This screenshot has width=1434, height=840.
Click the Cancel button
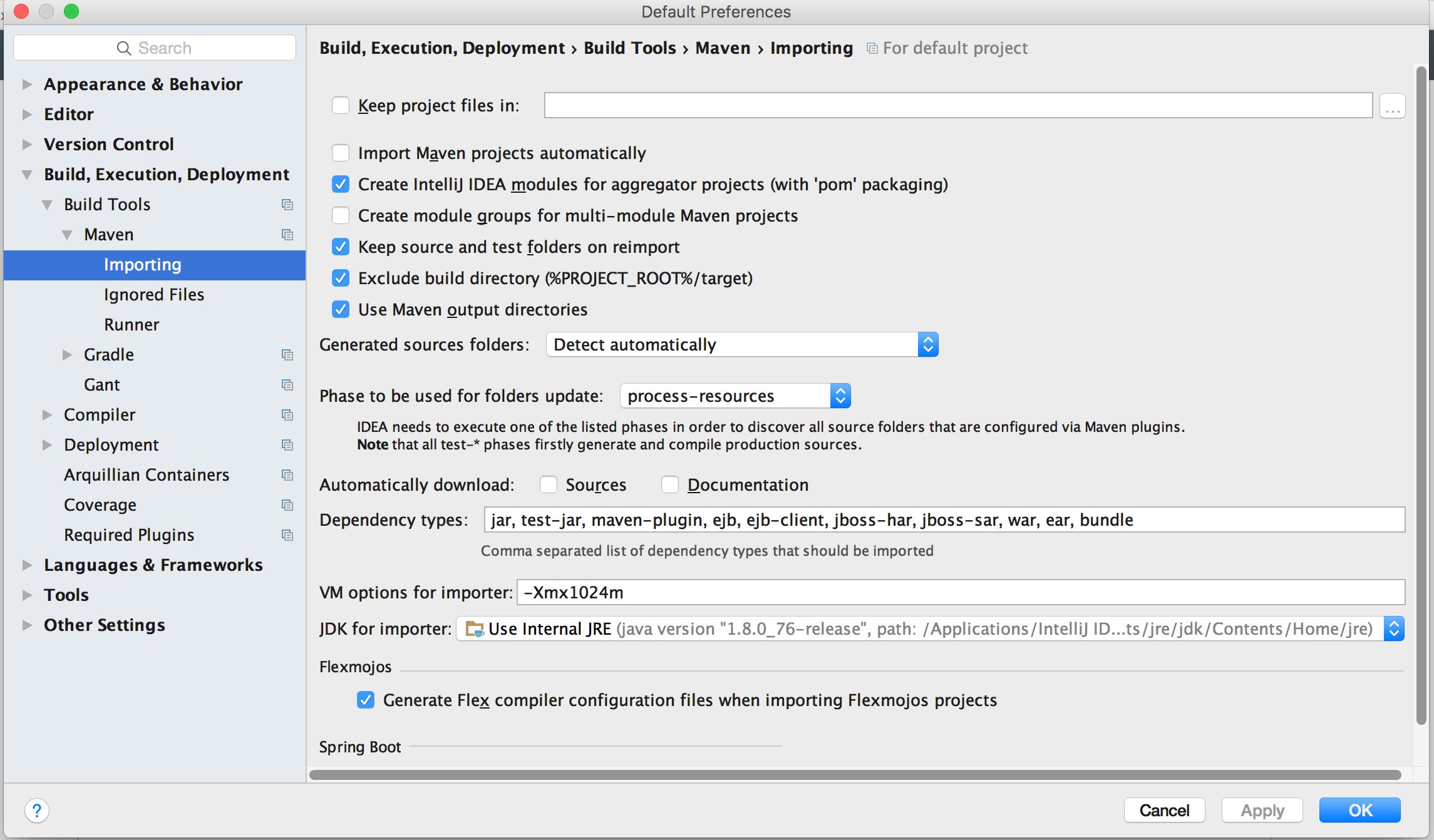tap(1164, 811)
